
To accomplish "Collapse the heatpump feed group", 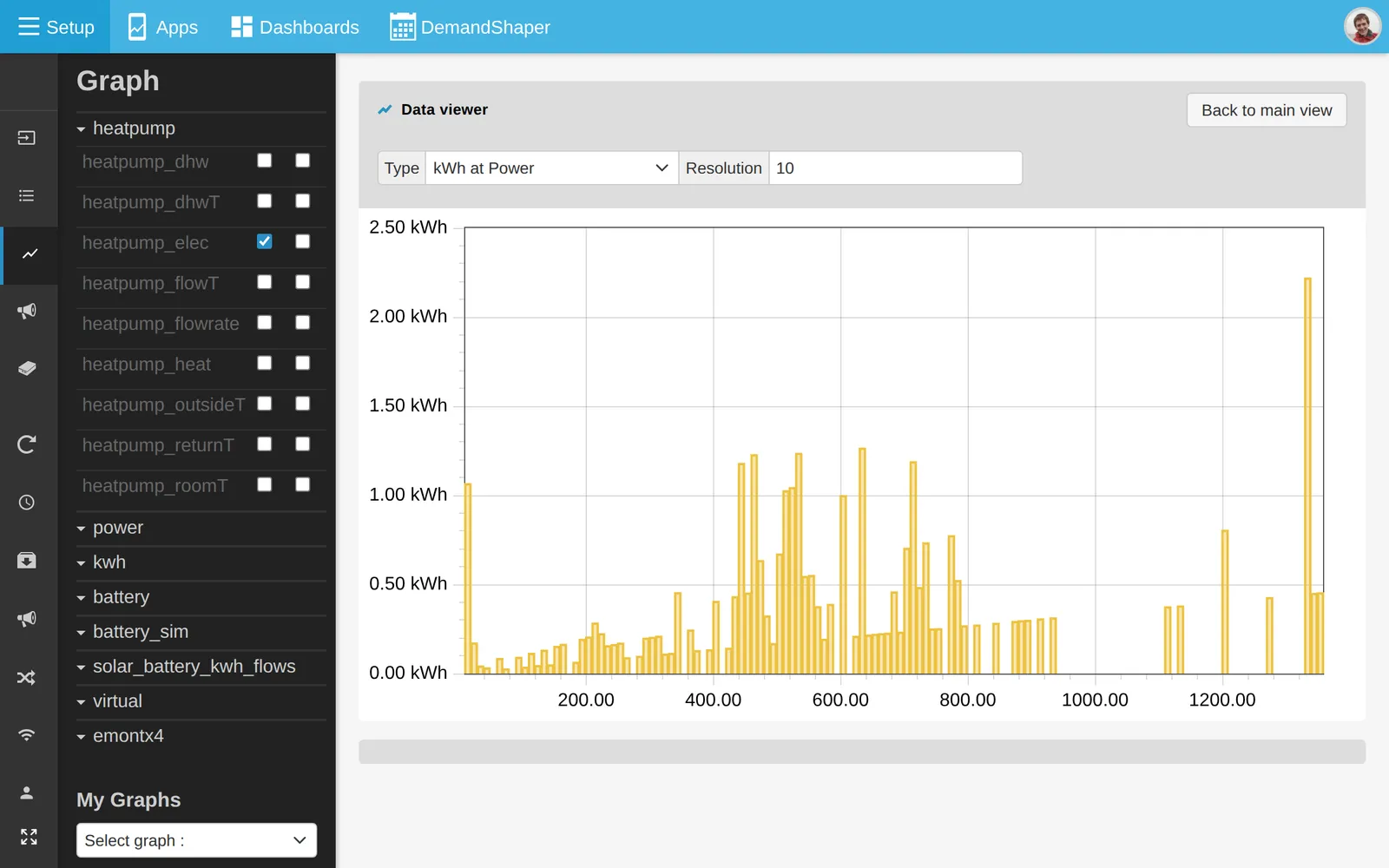I will point(201,128).
